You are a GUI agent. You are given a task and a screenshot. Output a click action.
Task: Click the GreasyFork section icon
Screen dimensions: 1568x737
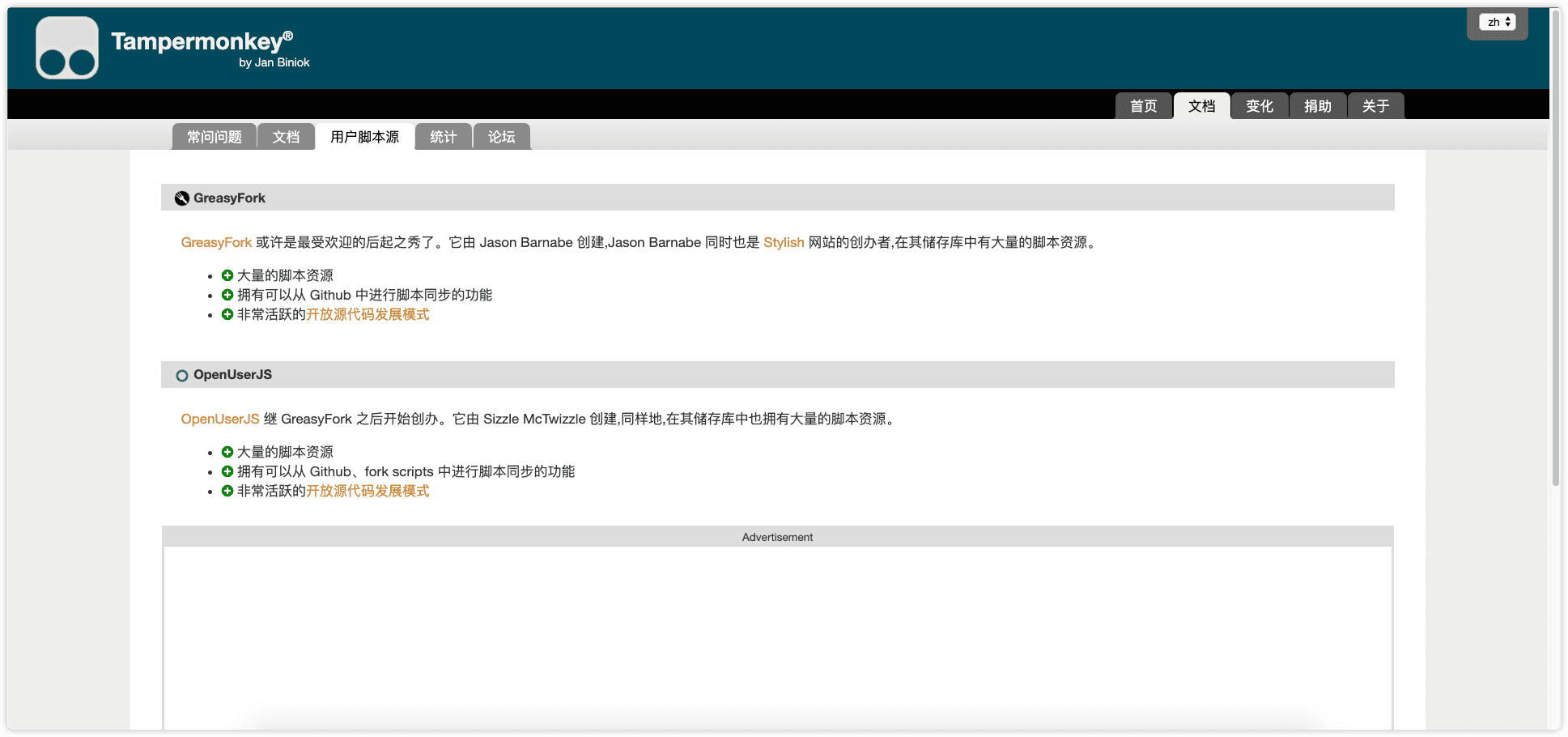182,198
